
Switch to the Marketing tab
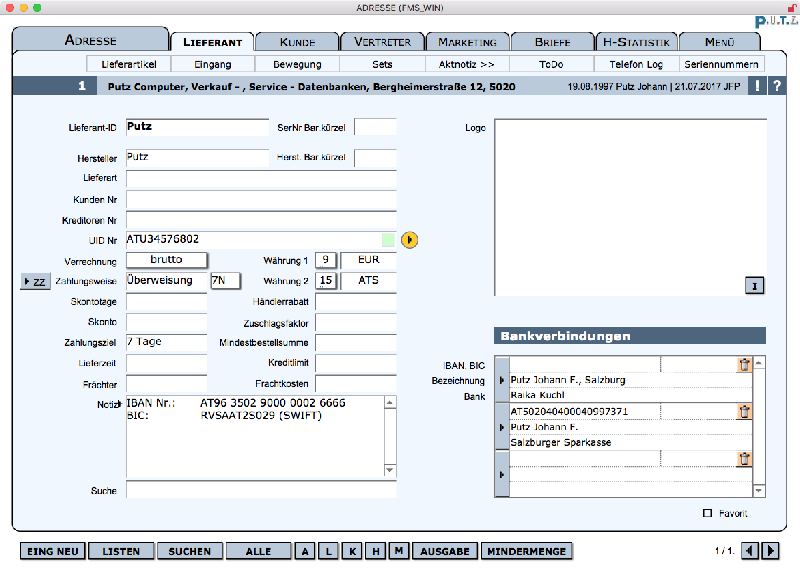coord(467,42)
